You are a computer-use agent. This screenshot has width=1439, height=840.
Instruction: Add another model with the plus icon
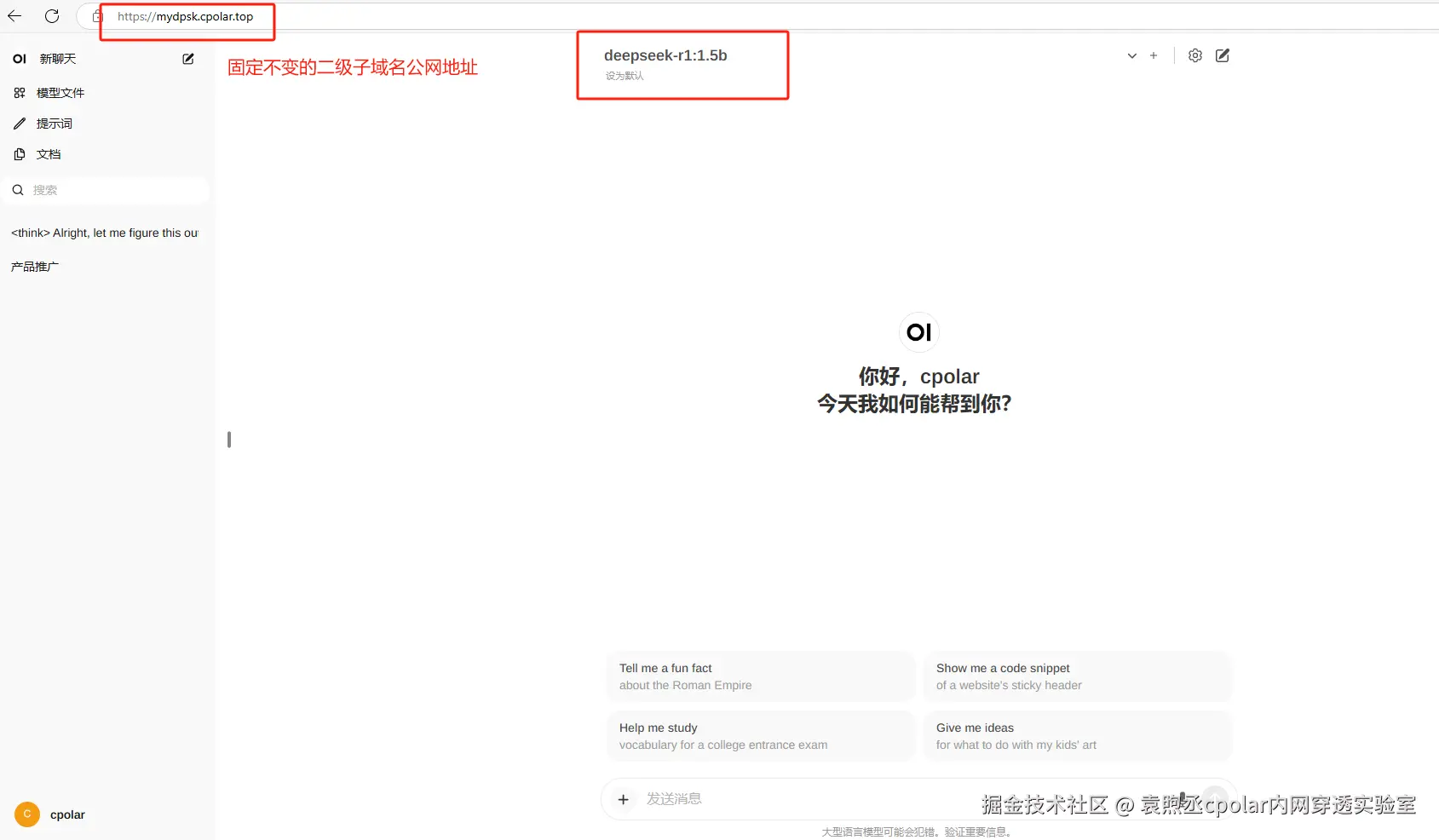(x=1154, y=55)
